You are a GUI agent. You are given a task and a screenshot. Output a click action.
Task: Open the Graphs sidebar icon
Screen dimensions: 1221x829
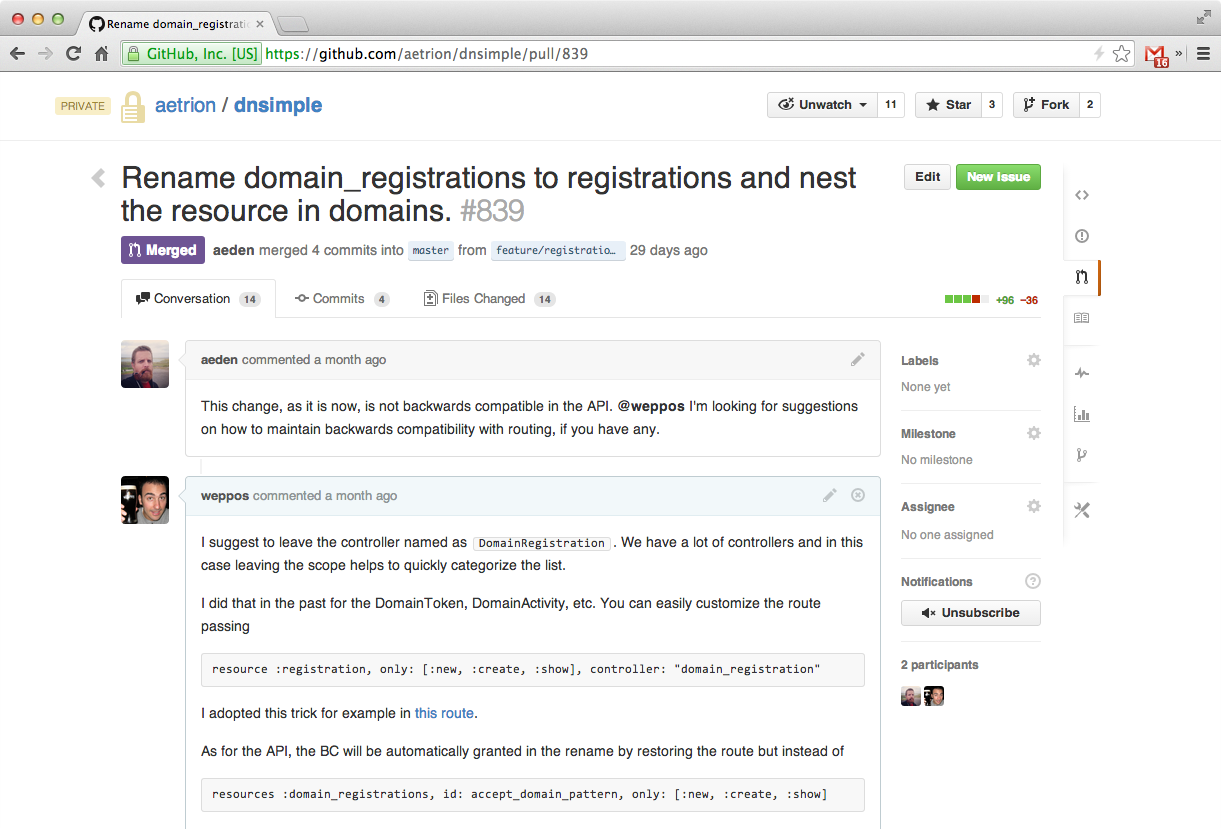coord(1082,414)
